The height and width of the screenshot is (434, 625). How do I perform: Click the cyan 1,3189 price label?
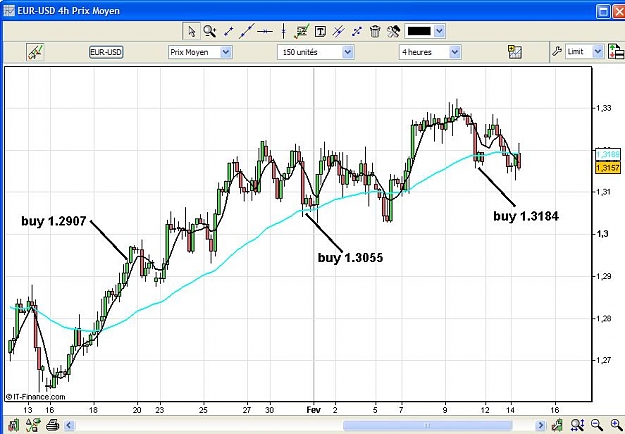click(x=608, y=154)
